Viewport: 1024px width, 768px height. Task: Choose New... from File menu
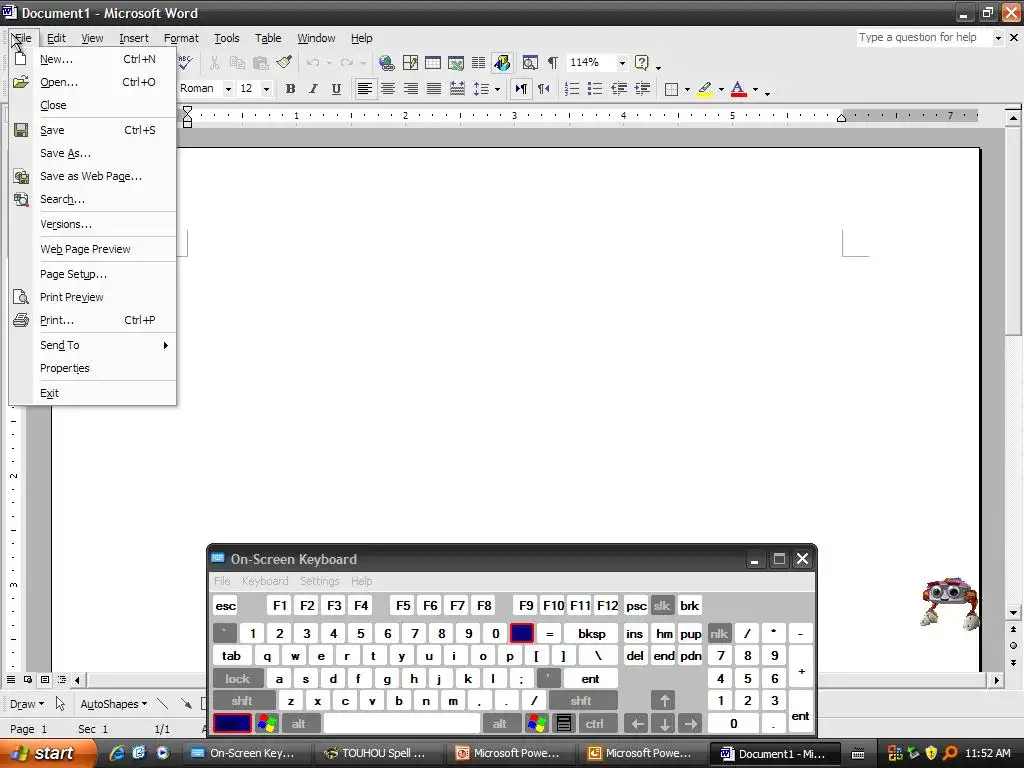tap(93, 59)
